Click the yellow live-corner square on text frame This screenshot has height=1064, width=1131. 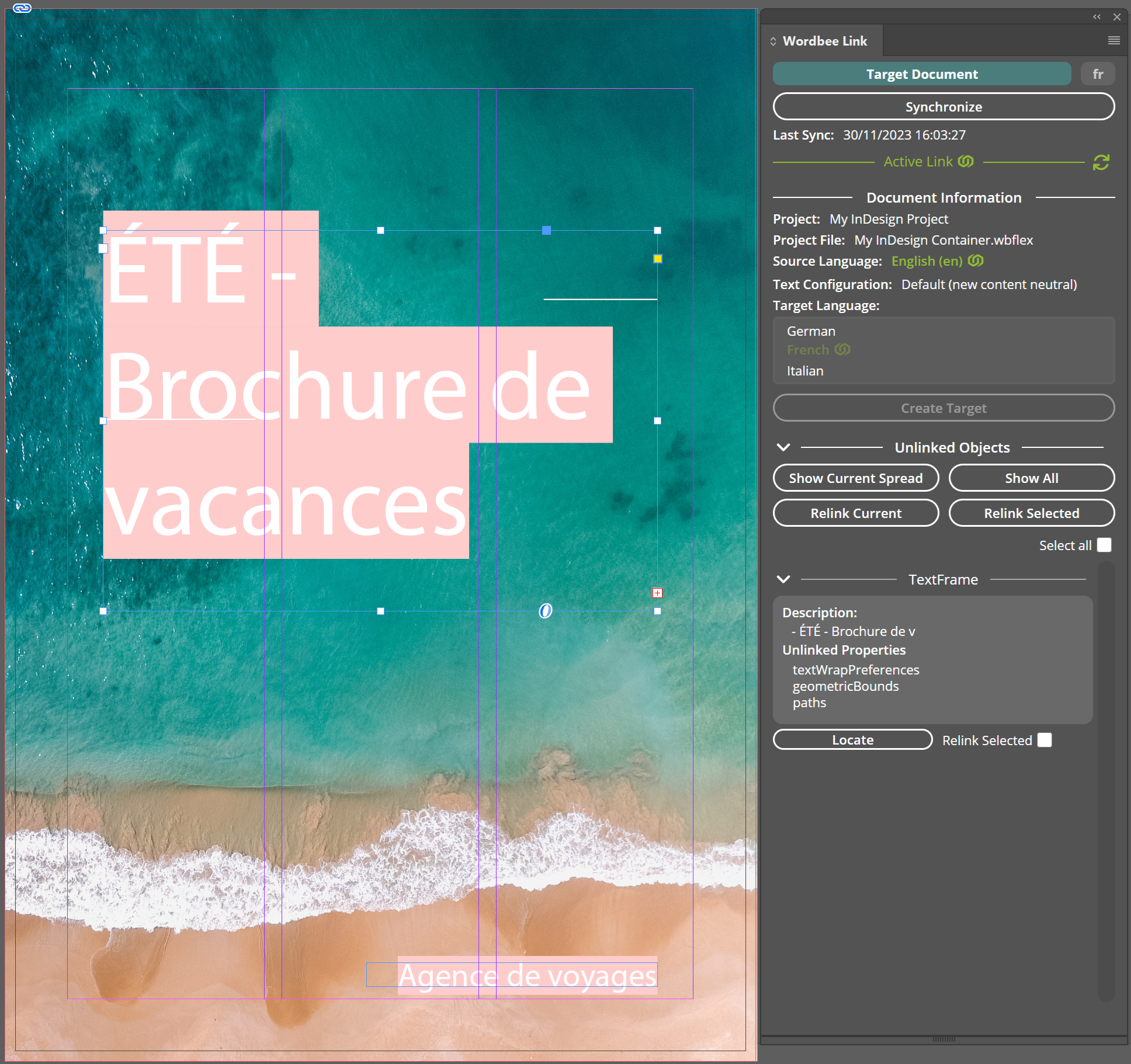pyautogui.click(x=657, y=259)
